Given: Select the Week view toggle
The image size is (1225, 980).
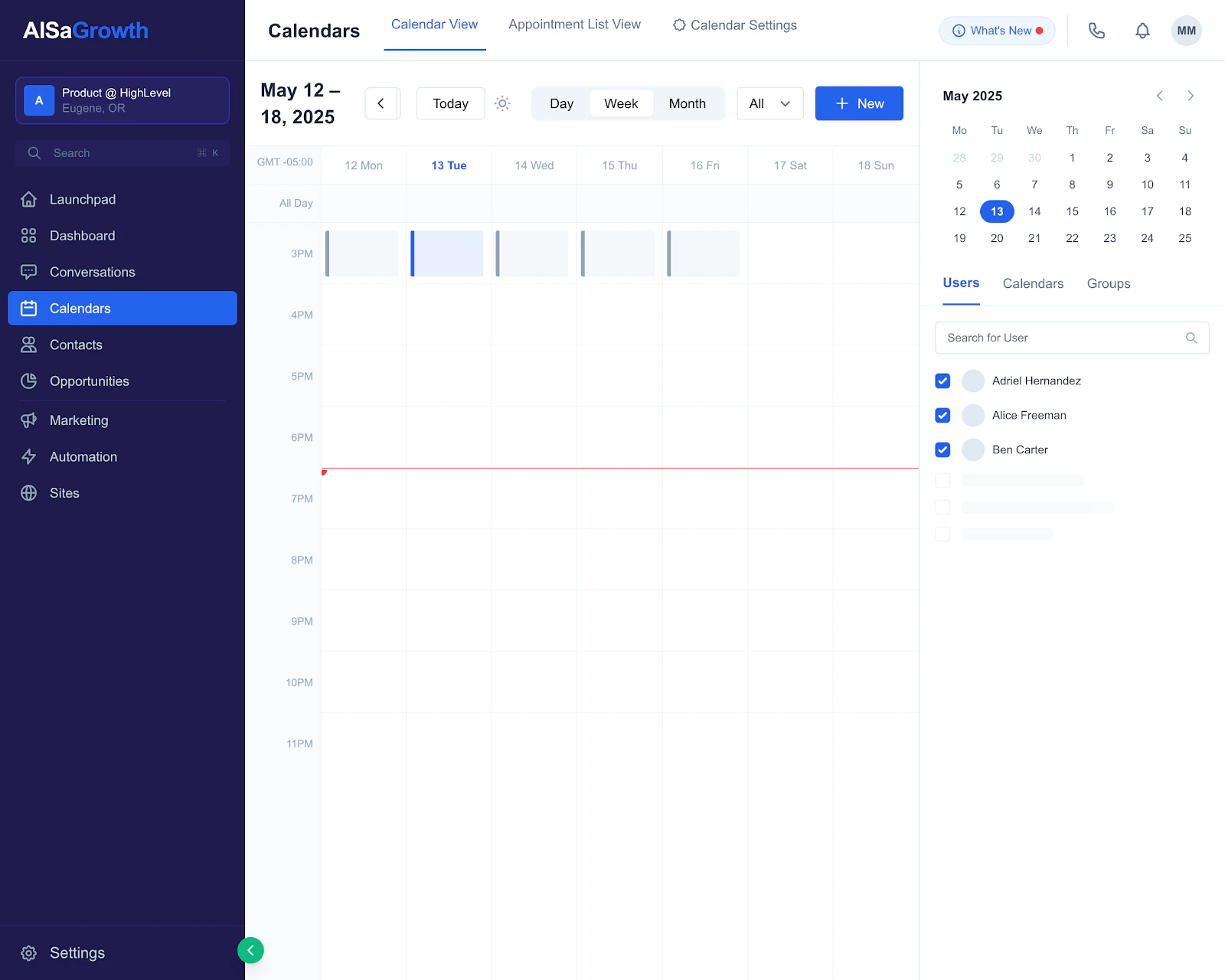Looking at the screenshot, I should (621, 103).
